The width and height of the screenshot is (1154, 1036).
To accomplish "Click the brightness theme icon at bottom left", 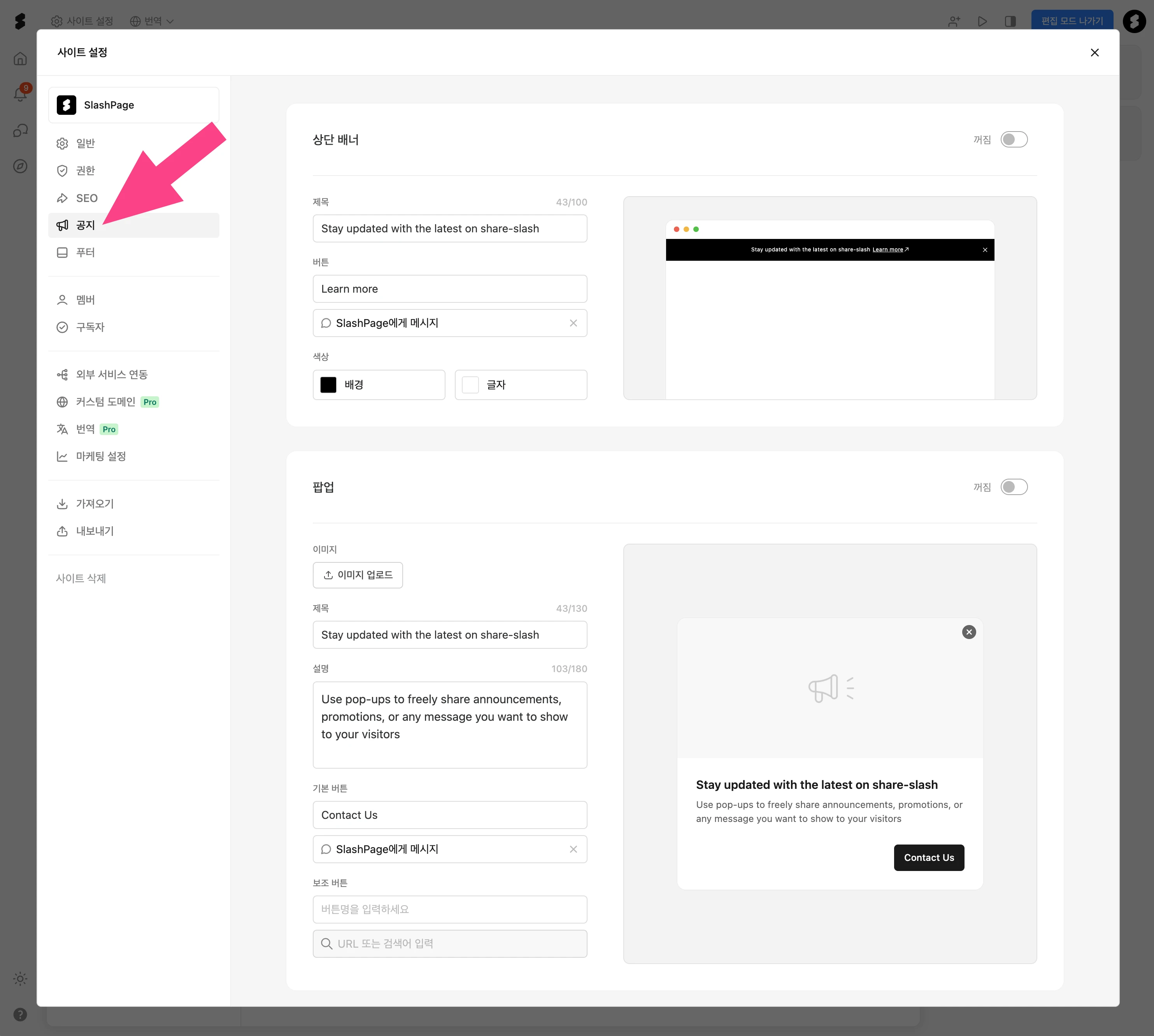I will coord(20,978).
